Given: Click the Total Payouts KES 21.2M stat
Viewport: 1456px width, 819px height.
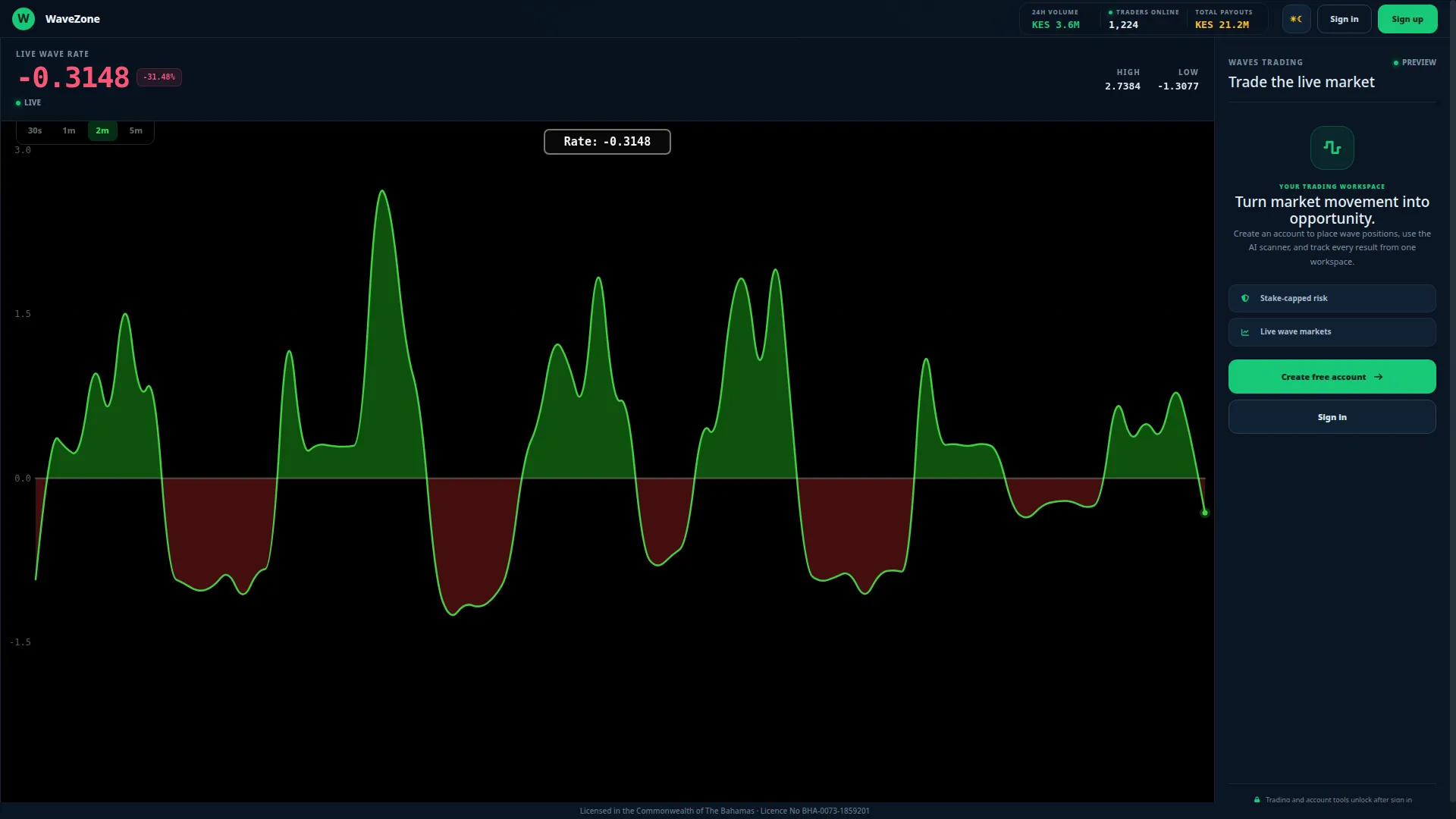Looking at the screenshot, I should tap(1223, 19).
